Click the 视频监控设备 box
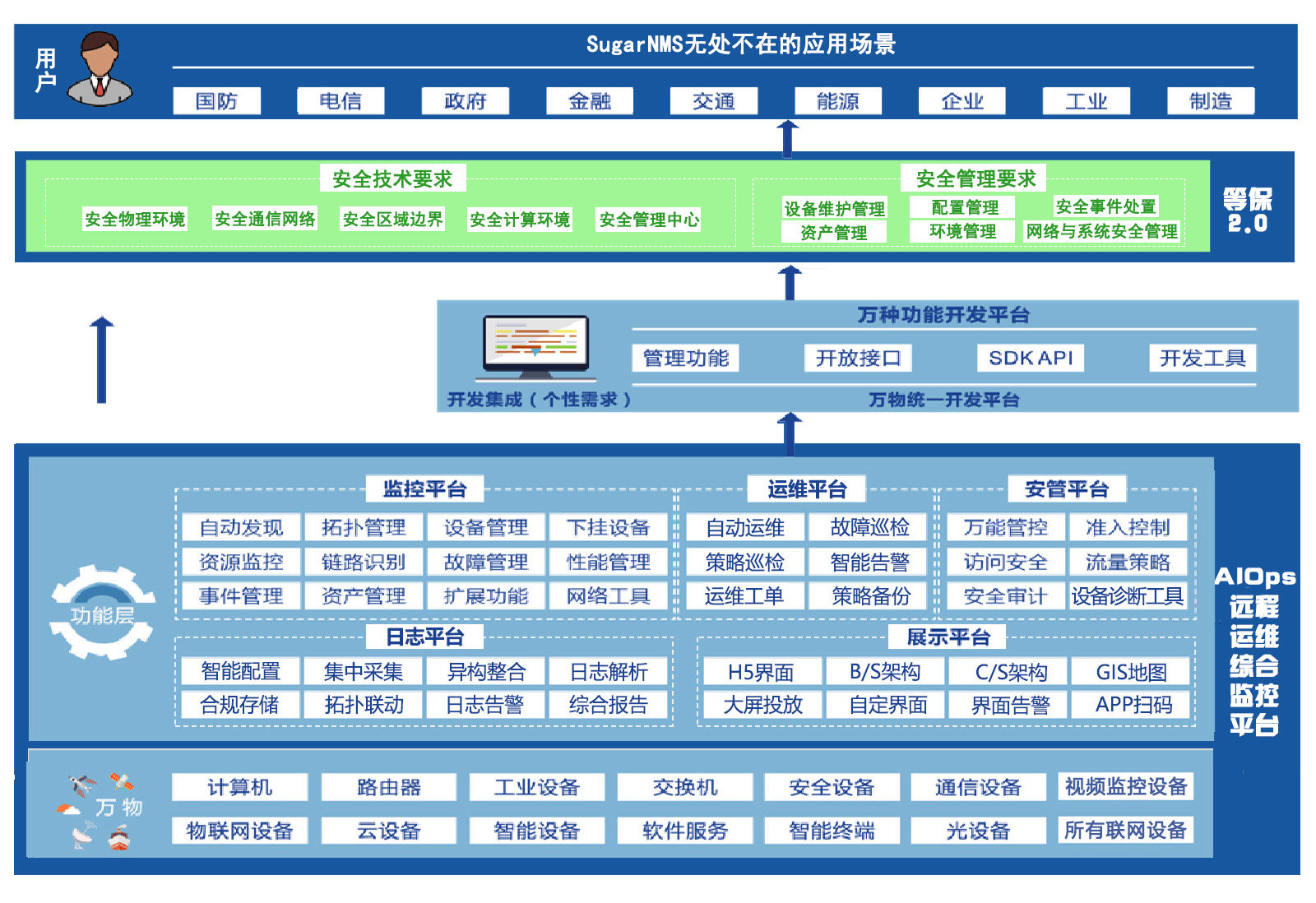 (x=1125, y=786)
